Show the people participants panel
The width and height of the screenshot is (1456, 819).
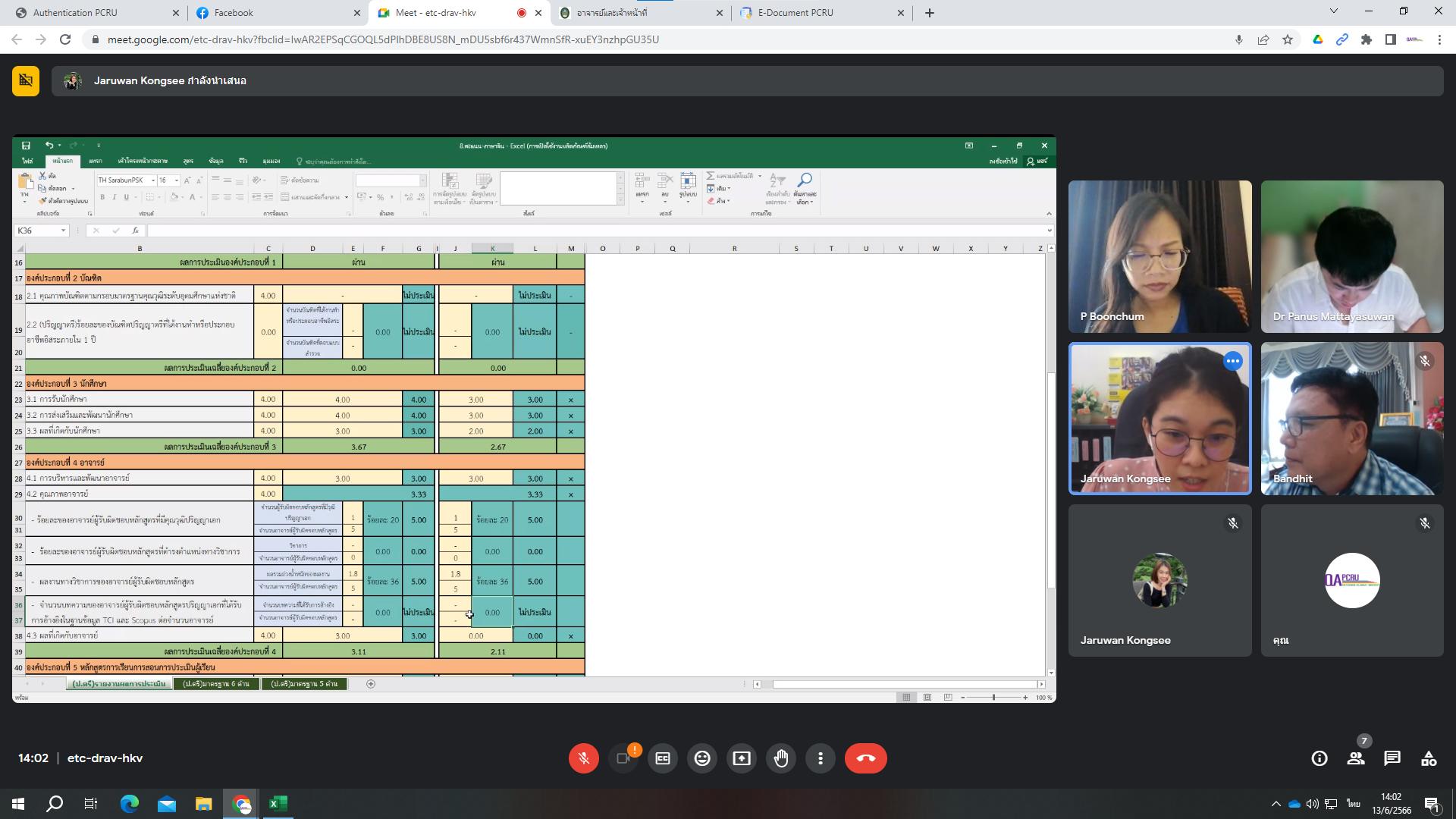click(1356, 758)
